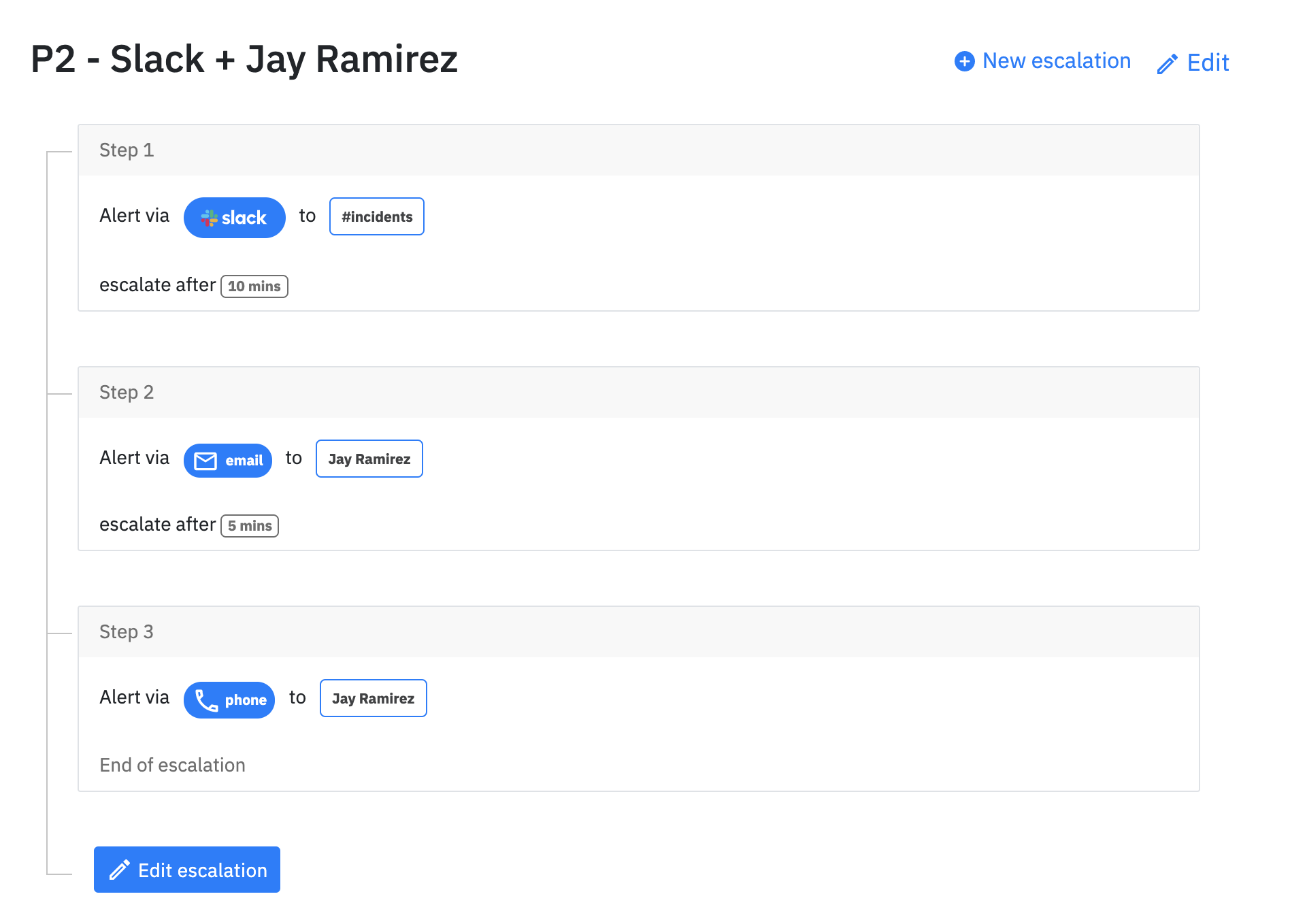Click the phone alert method pill
Viewport: 1290px width, 924px height.
pyautogui.click(x=229, y=700)
